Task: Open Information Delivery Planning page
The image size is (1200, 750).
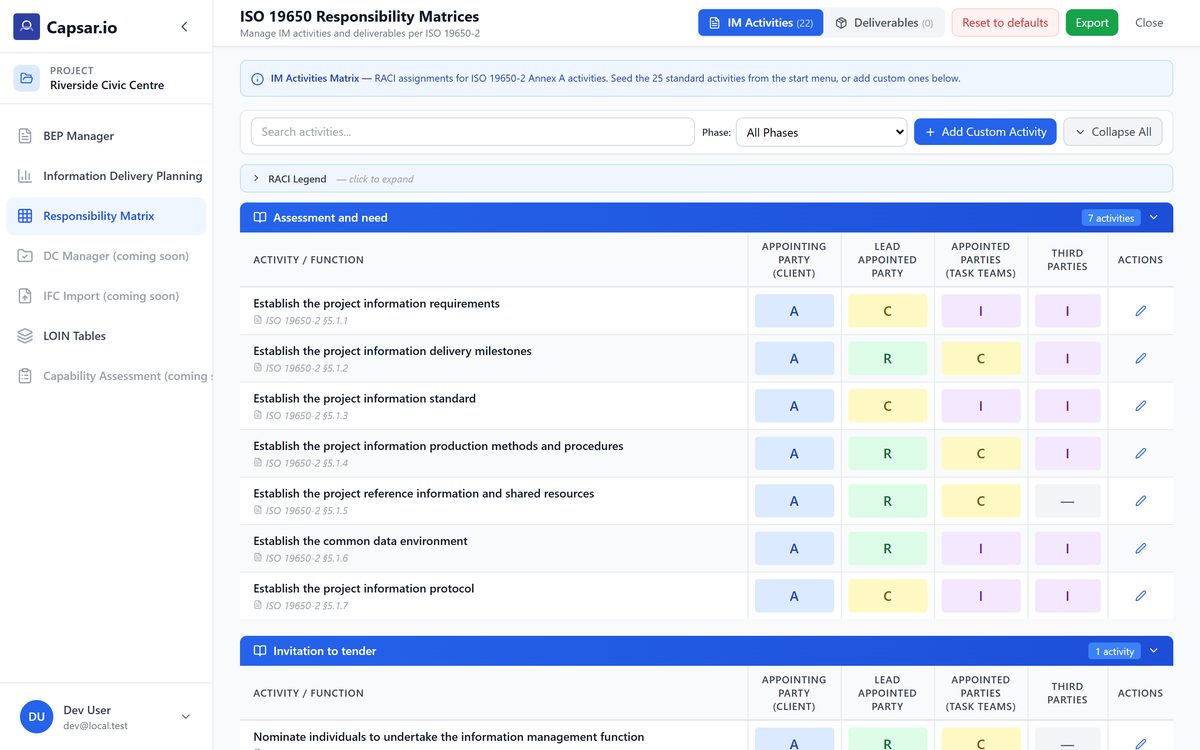Action: pyautogui.click(x=106, y=176)
